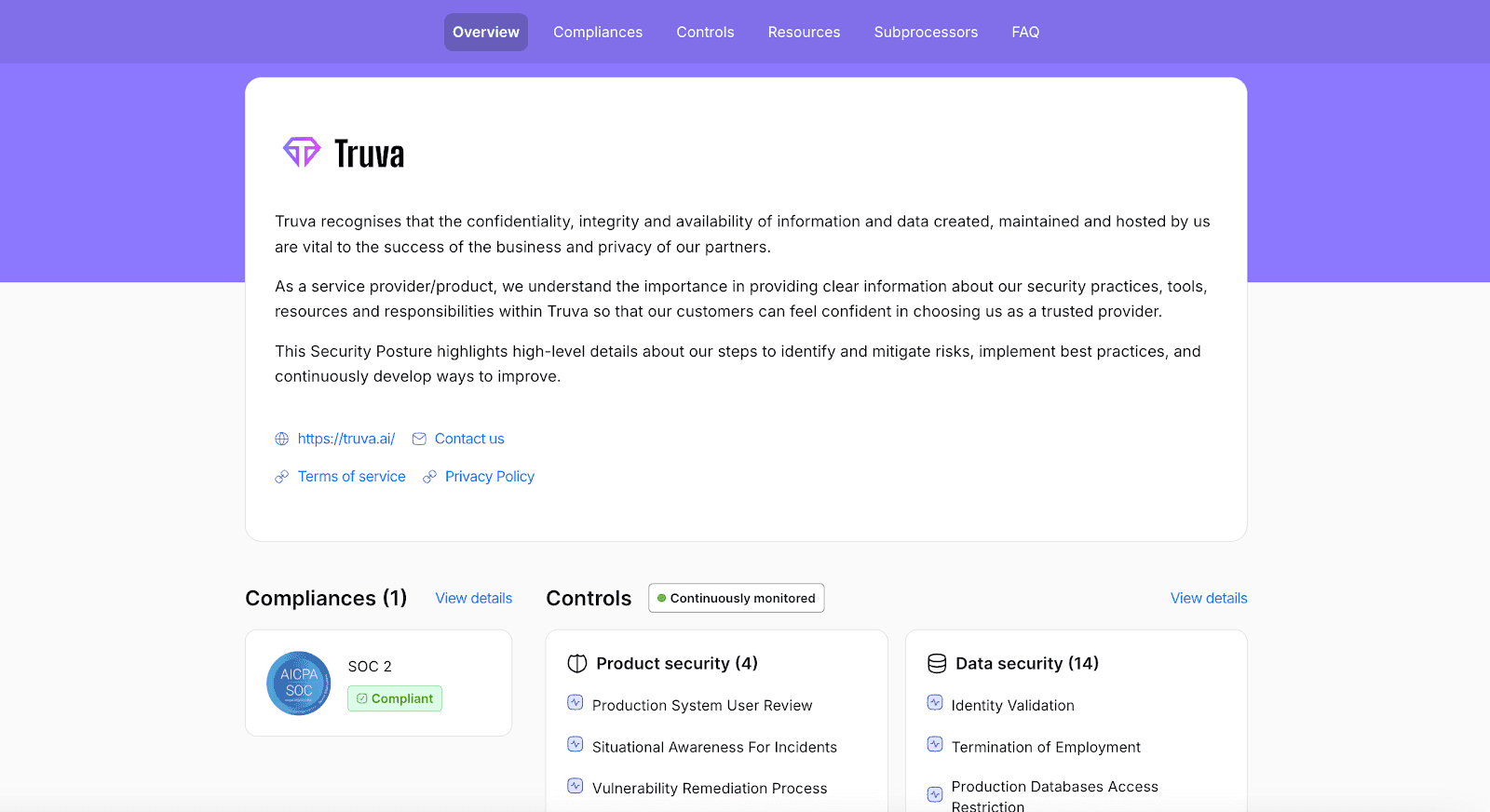Click the monitor icon for Production Databases Access Restriction
The width and height of the screenshot is (1490, 812).
pyautogui.click(x=935, y=794)
